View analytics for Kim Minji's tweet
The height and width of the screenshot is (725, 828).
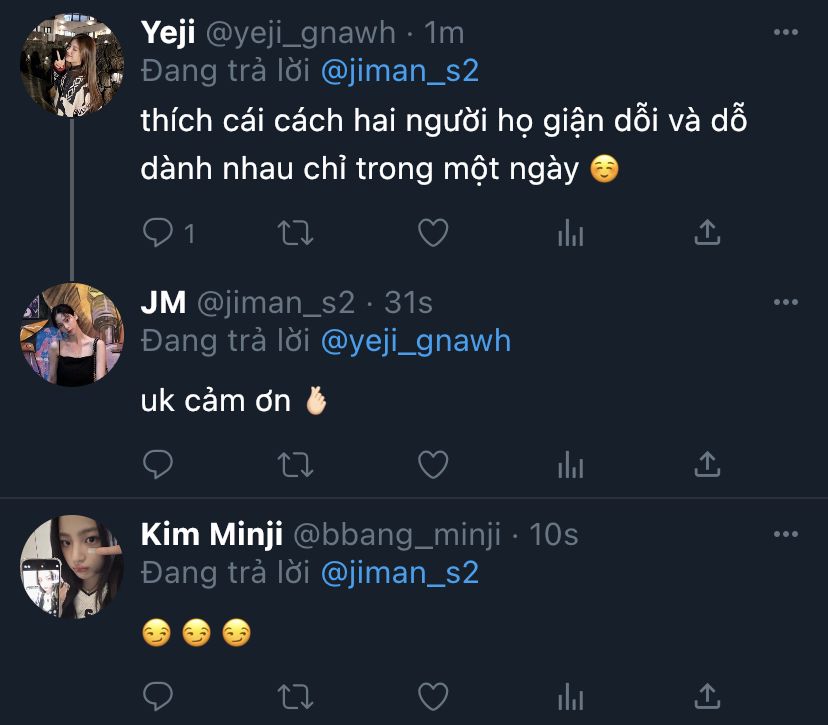click(x=570, y=695)
